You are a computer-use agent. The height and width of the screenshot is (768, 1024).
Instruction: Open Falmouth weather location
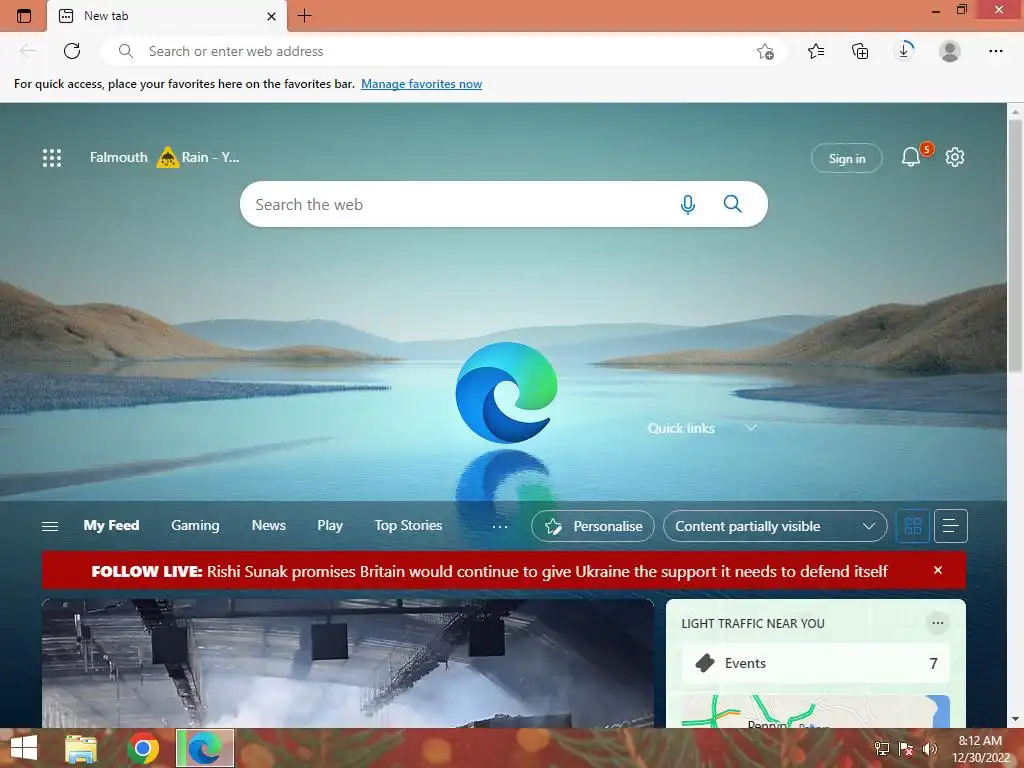119,157
